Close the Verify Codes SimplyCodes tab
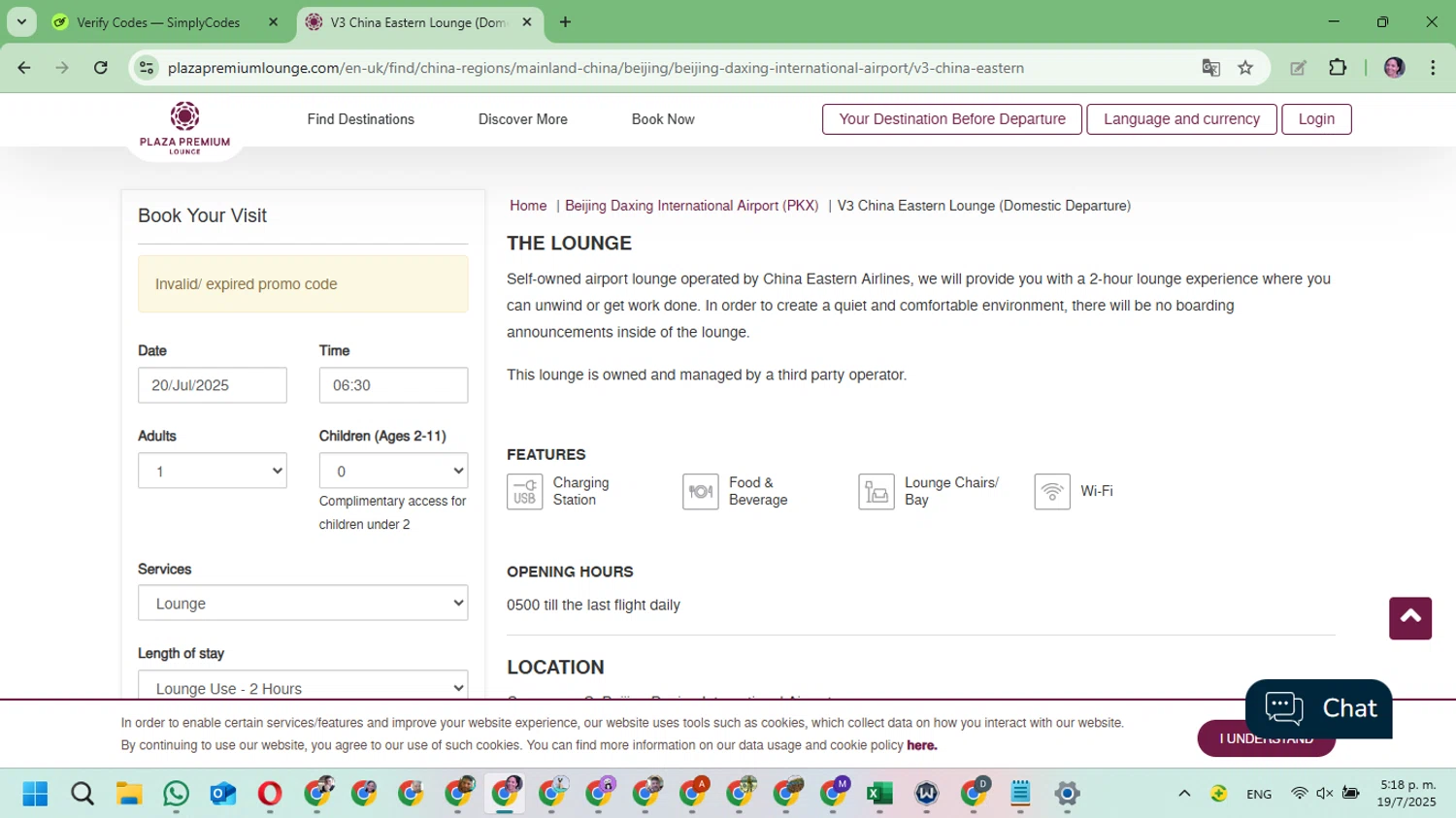Image resolution: width=1456 pixels, height=818 pixels. (273, 22)
